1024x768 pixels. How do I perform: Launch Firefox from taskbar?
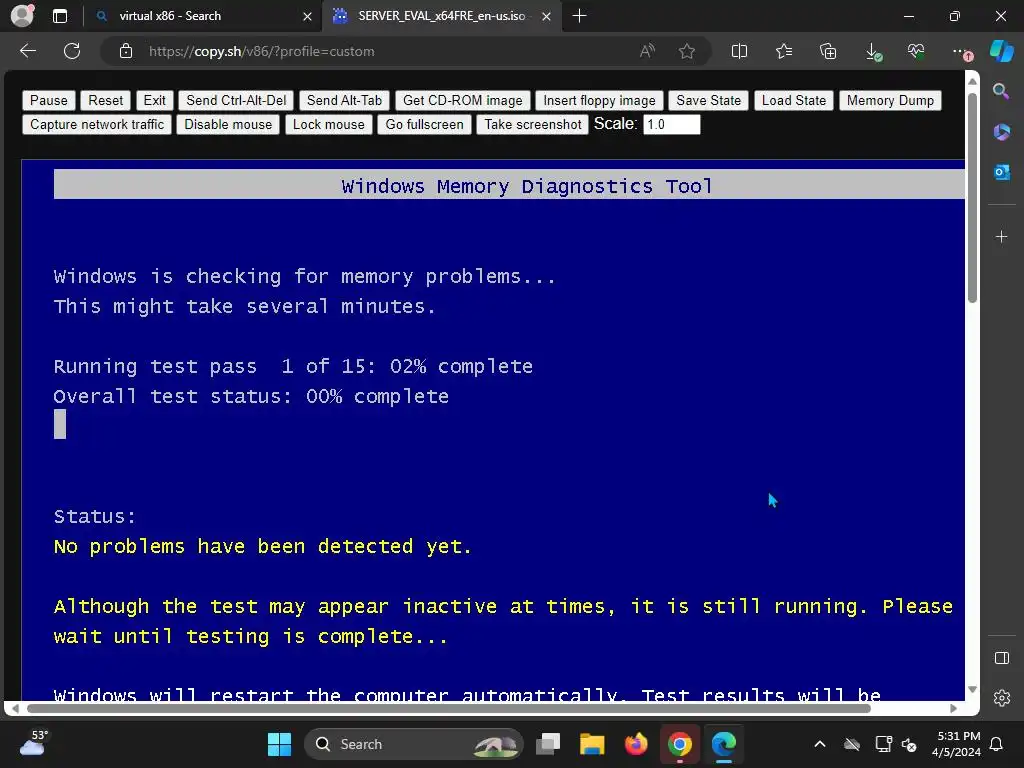click(x=635, y=744)
